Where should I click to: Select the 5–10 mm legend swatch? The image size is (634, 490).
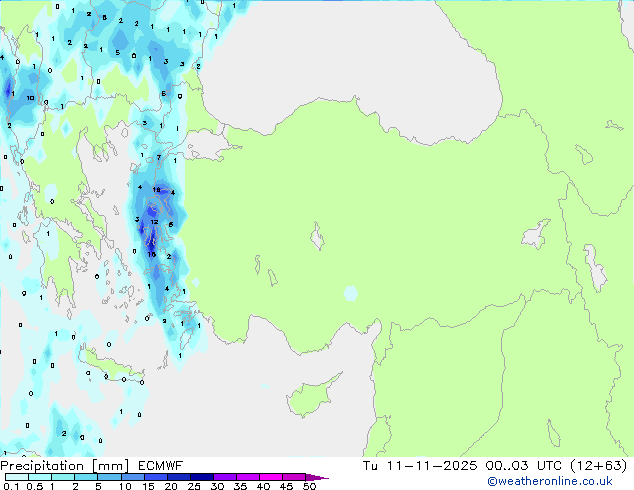(109, 477)
